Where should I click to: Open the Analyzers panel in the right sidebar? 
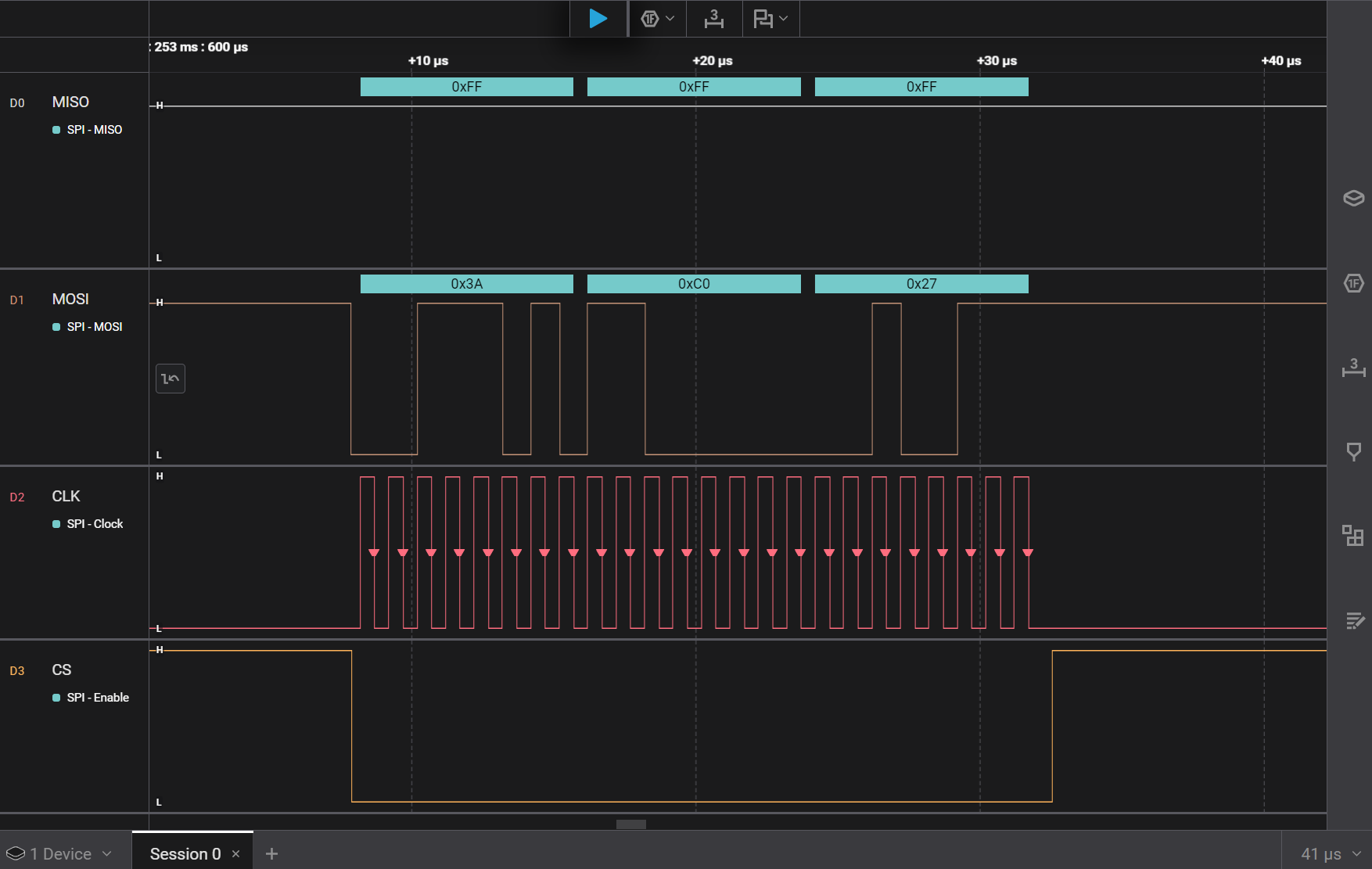pos(1353,283)
